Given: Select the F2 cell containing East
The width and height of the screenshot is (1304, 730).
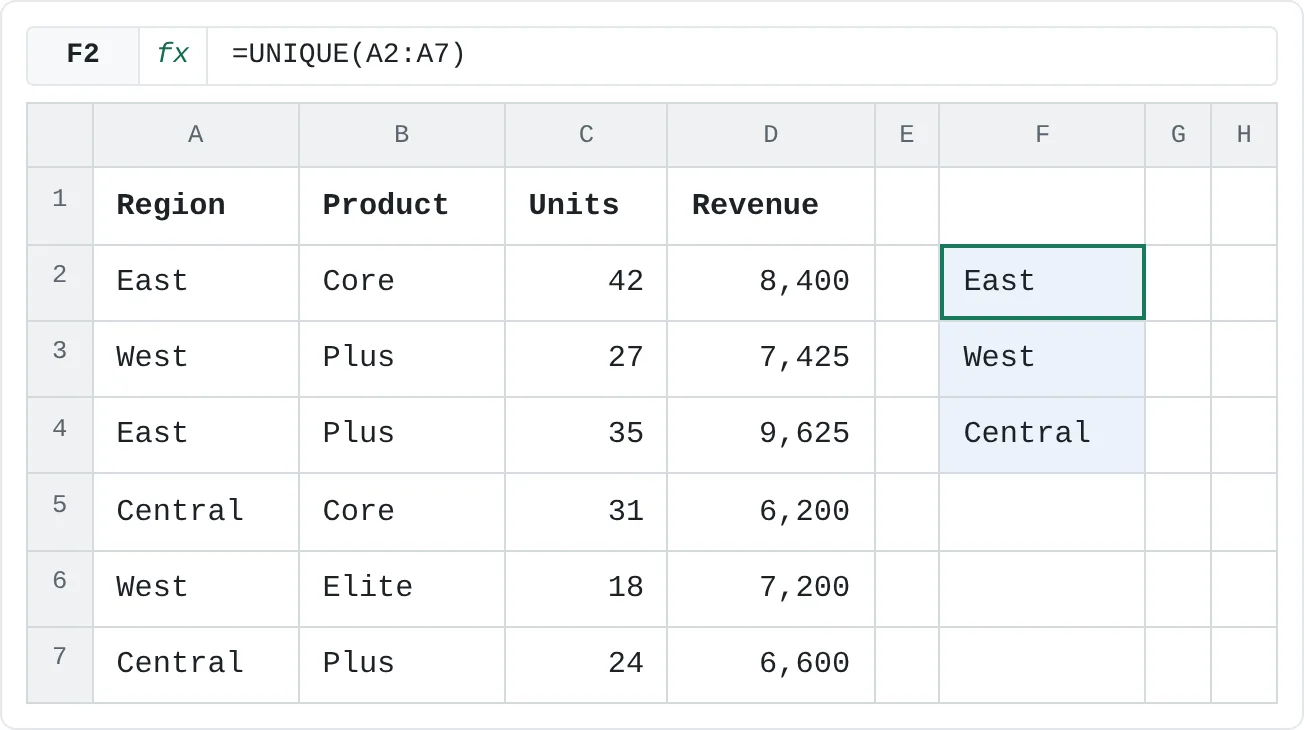Looking at the screenshot, I should click(1042, 283).
